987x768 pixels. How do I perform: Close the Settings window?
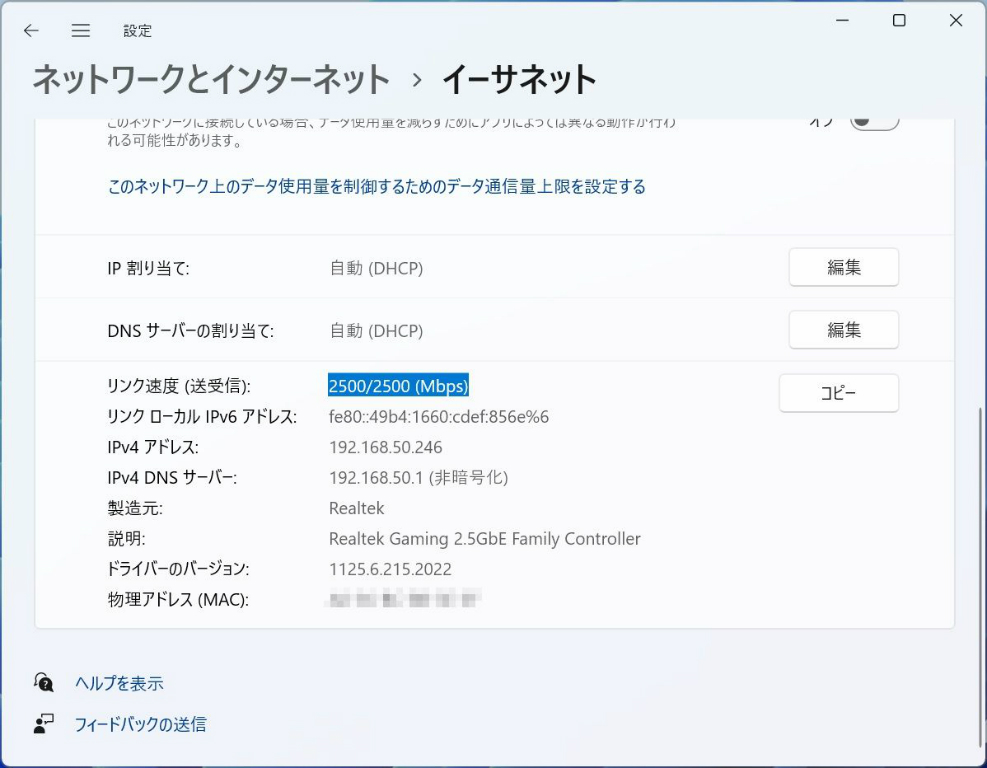(956, 21)
